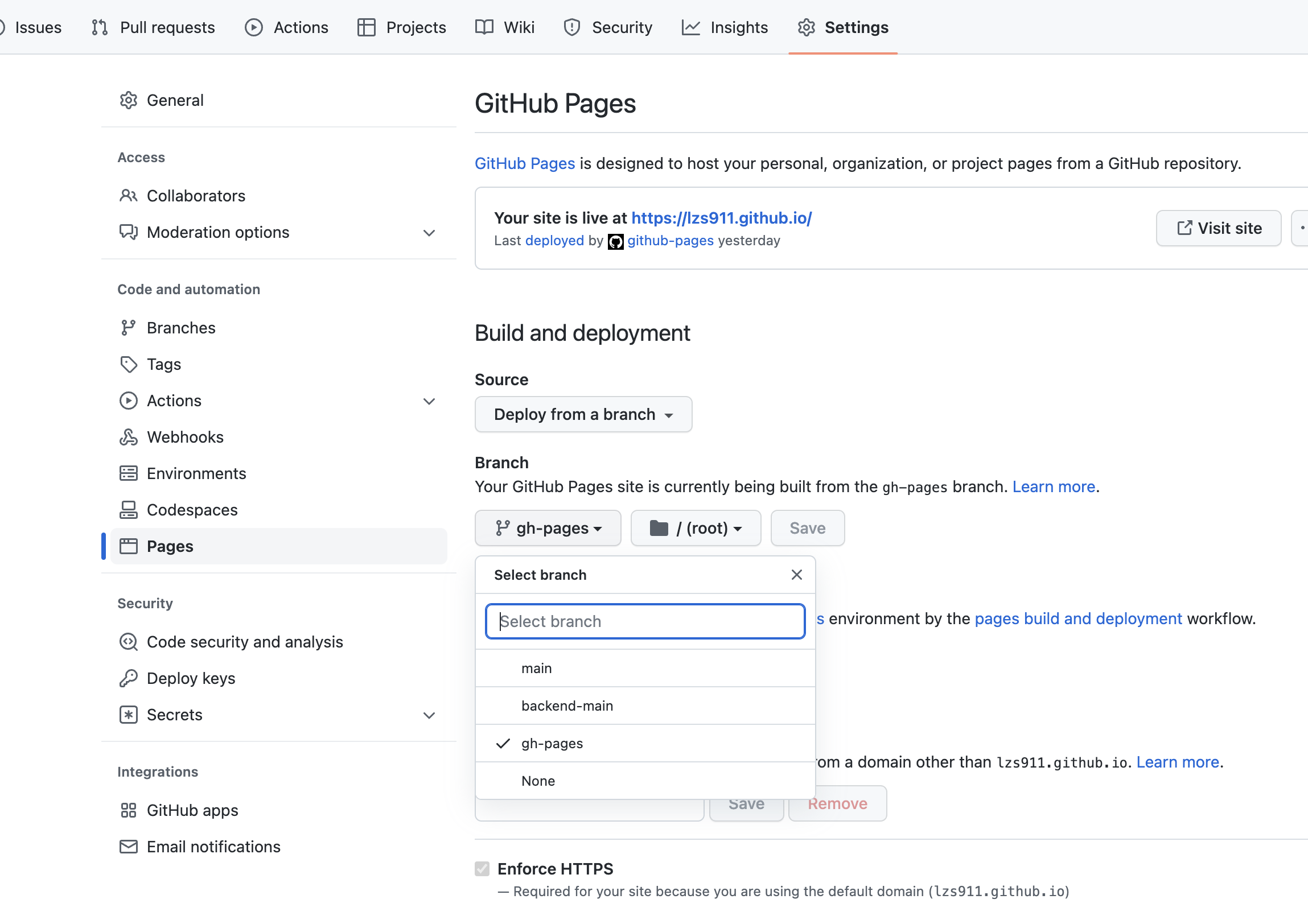Open the Projects tab
This screenshot has height=924, width=1308.
coord(402,27)
